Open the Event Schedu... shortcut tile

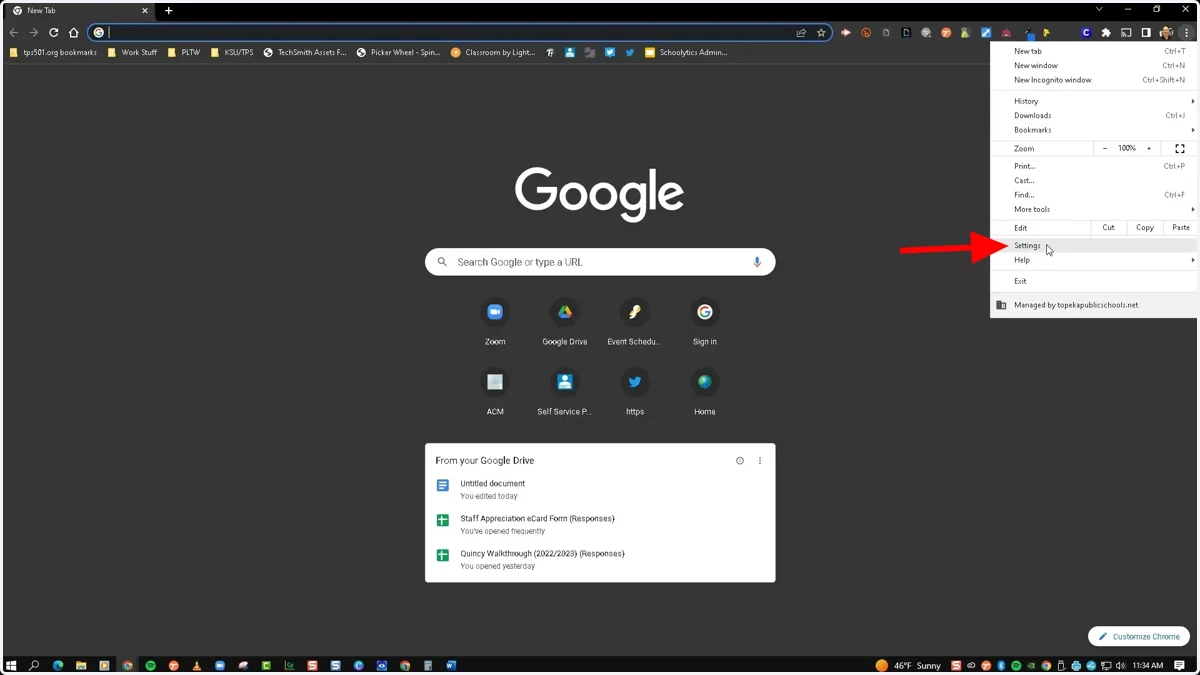[635, 322]
